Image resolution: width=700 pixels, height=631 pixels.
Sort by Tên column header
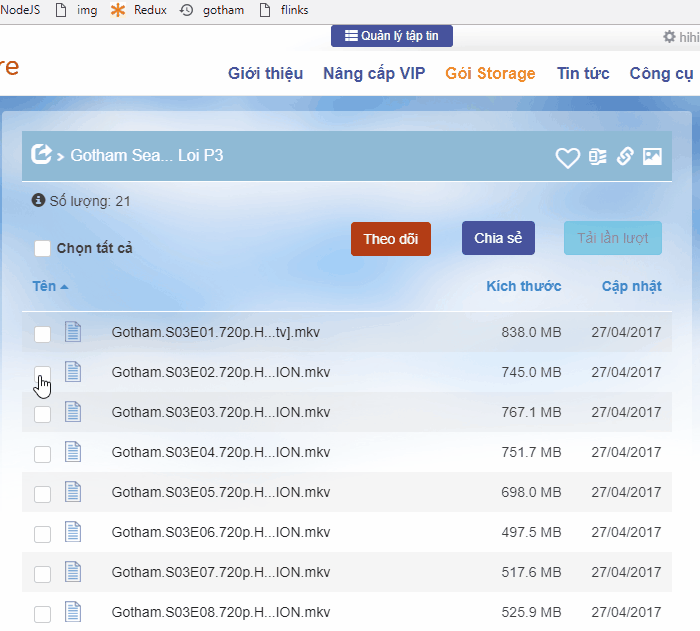tap(50, 286)
